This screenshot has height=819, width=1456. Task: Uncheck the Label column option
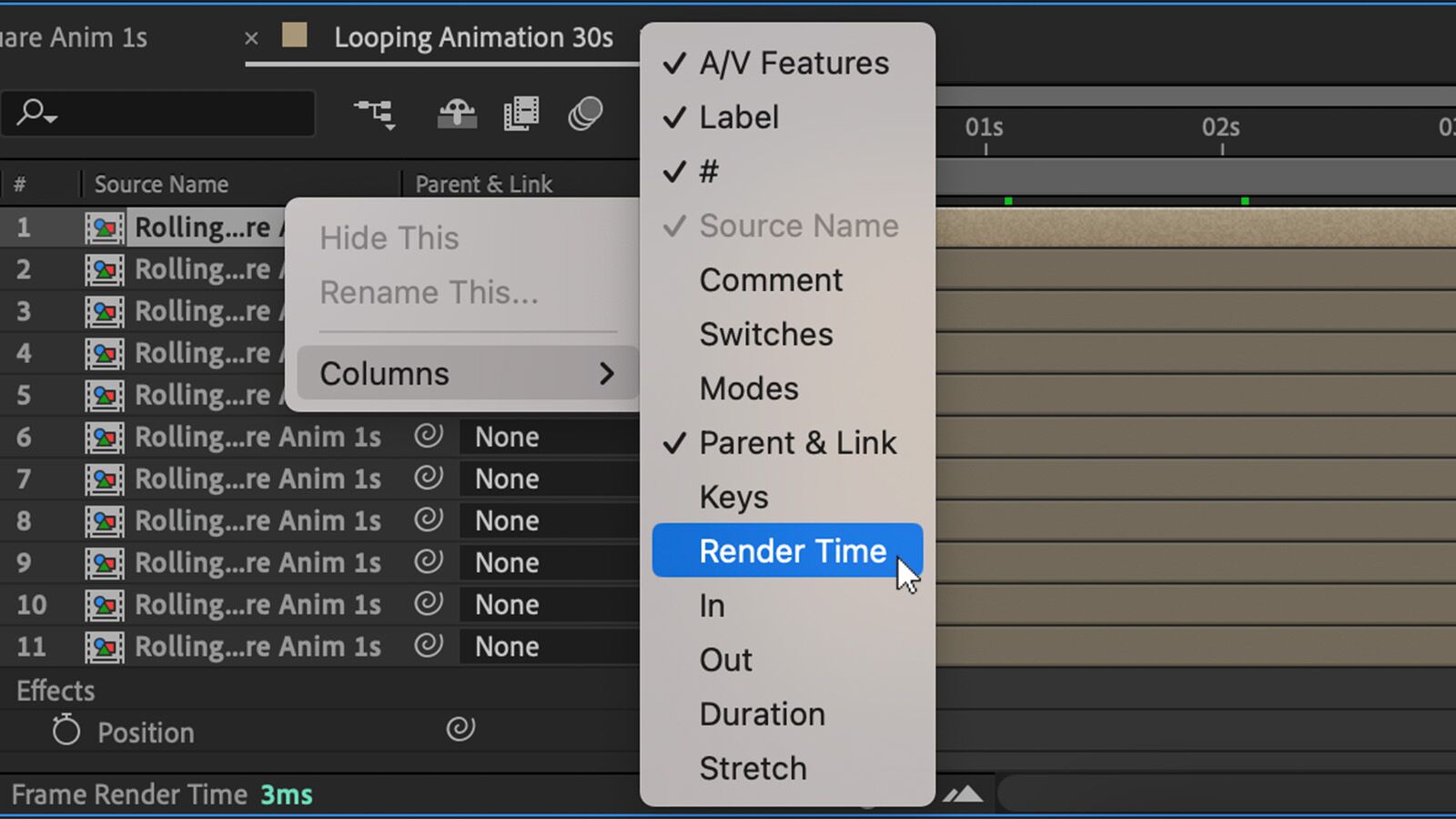[738, 117]
